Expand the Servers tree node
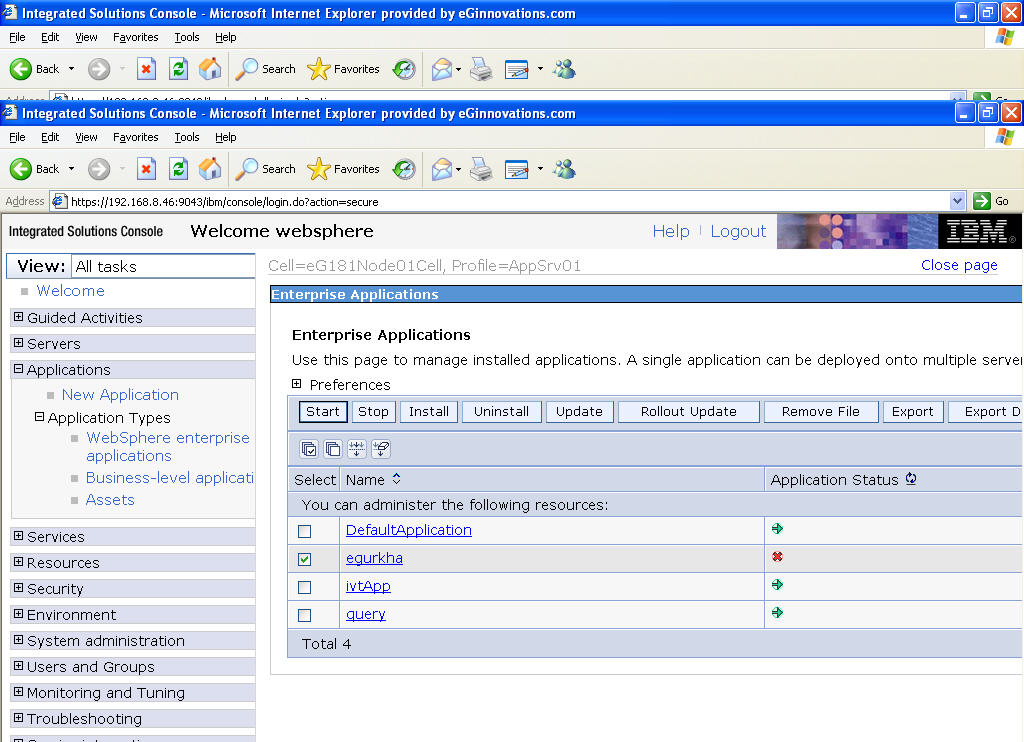The height and width of the screenshot is (742, 1024). click(18, 343)
